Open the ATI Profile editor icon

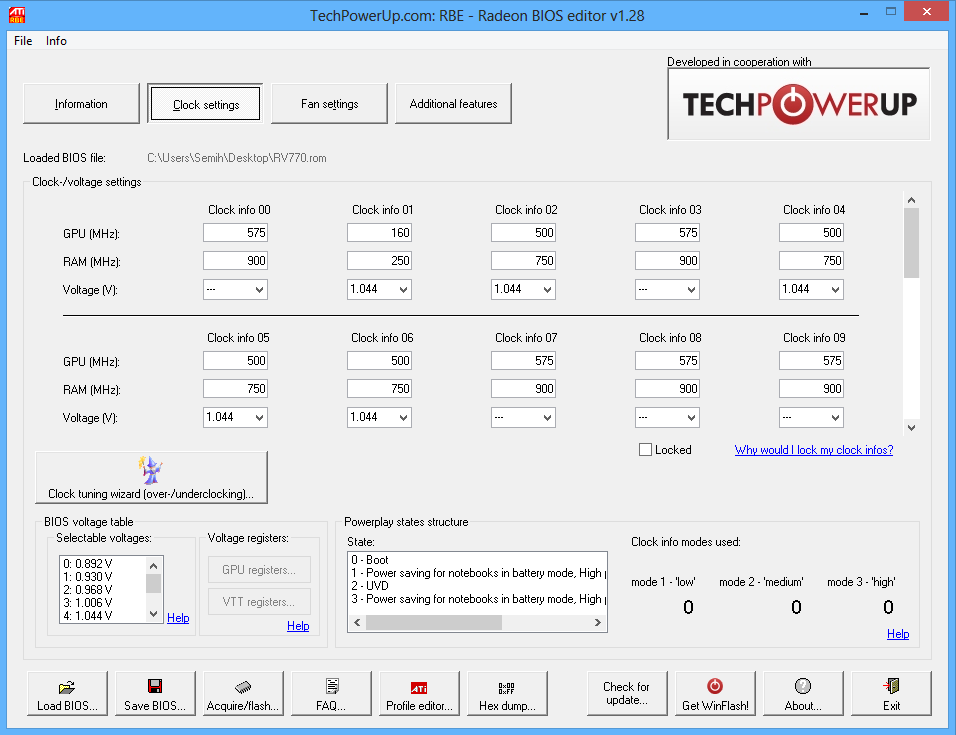tap(419, 687)
